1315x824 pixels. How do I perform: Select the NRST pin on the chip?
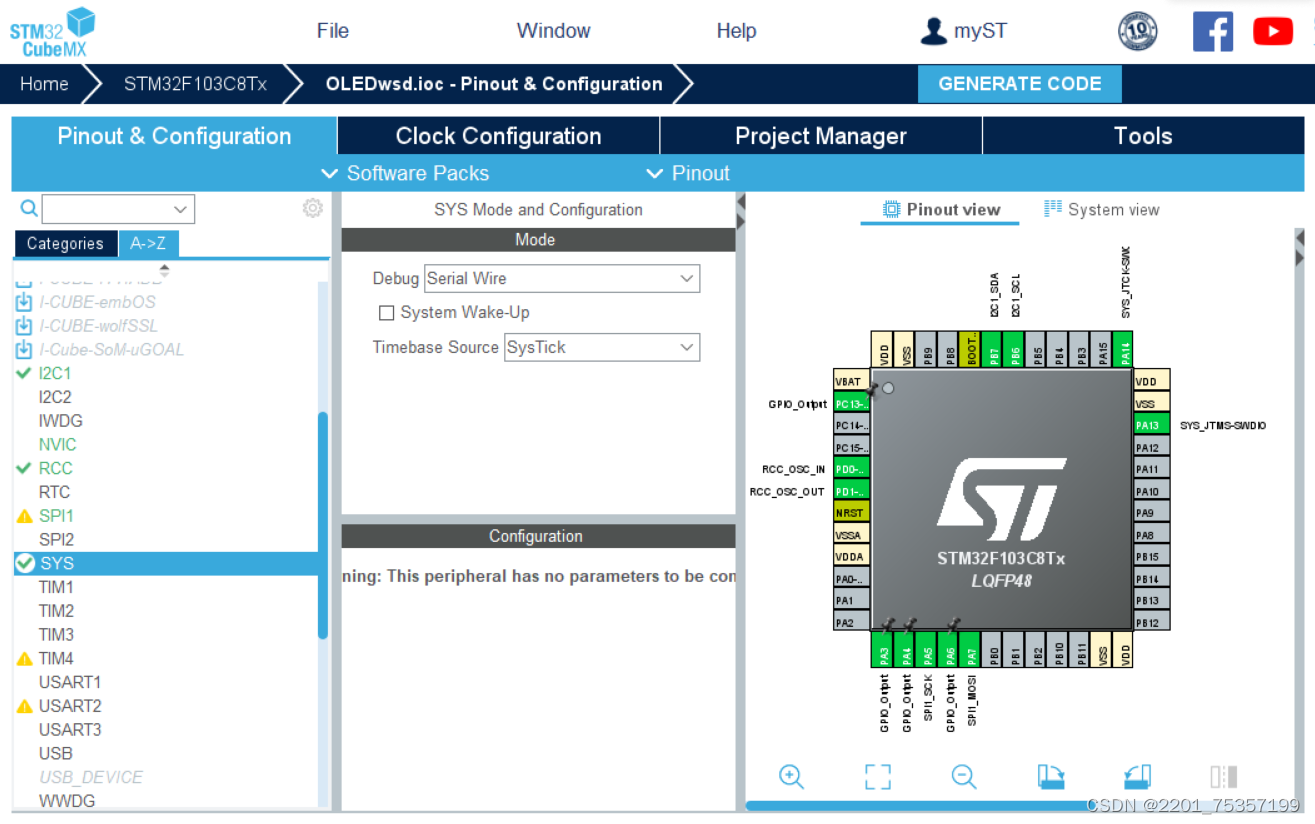(852, 512)
